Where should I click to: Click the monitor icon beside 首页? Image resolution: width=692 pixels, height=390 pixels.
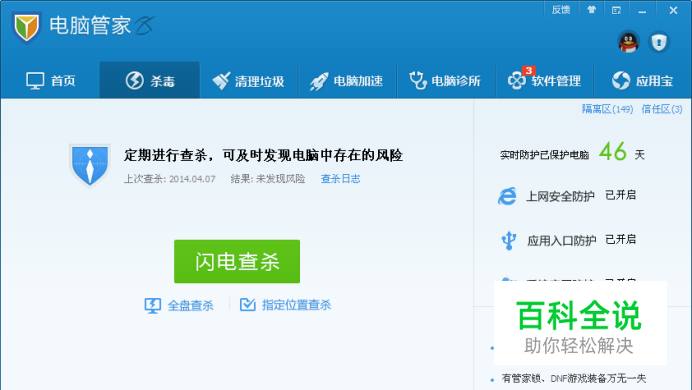click(35, 81)
